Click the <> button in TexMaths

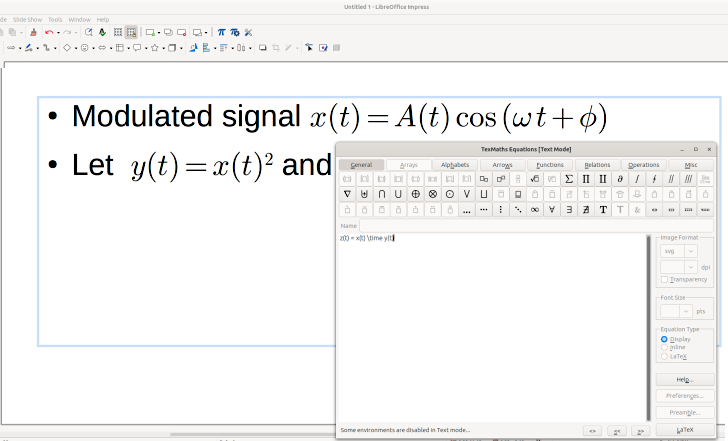pos(592,431)
